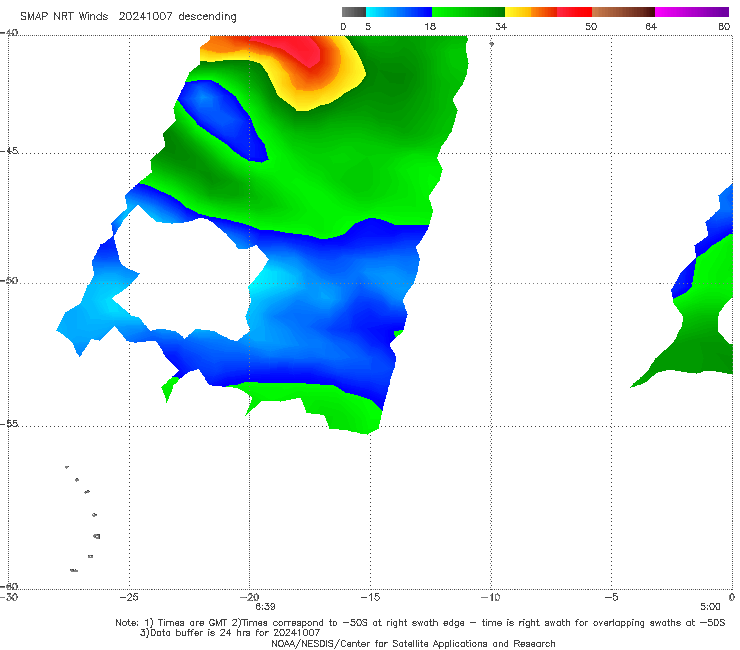Click the longitude label '-25'

click(129, 597)
